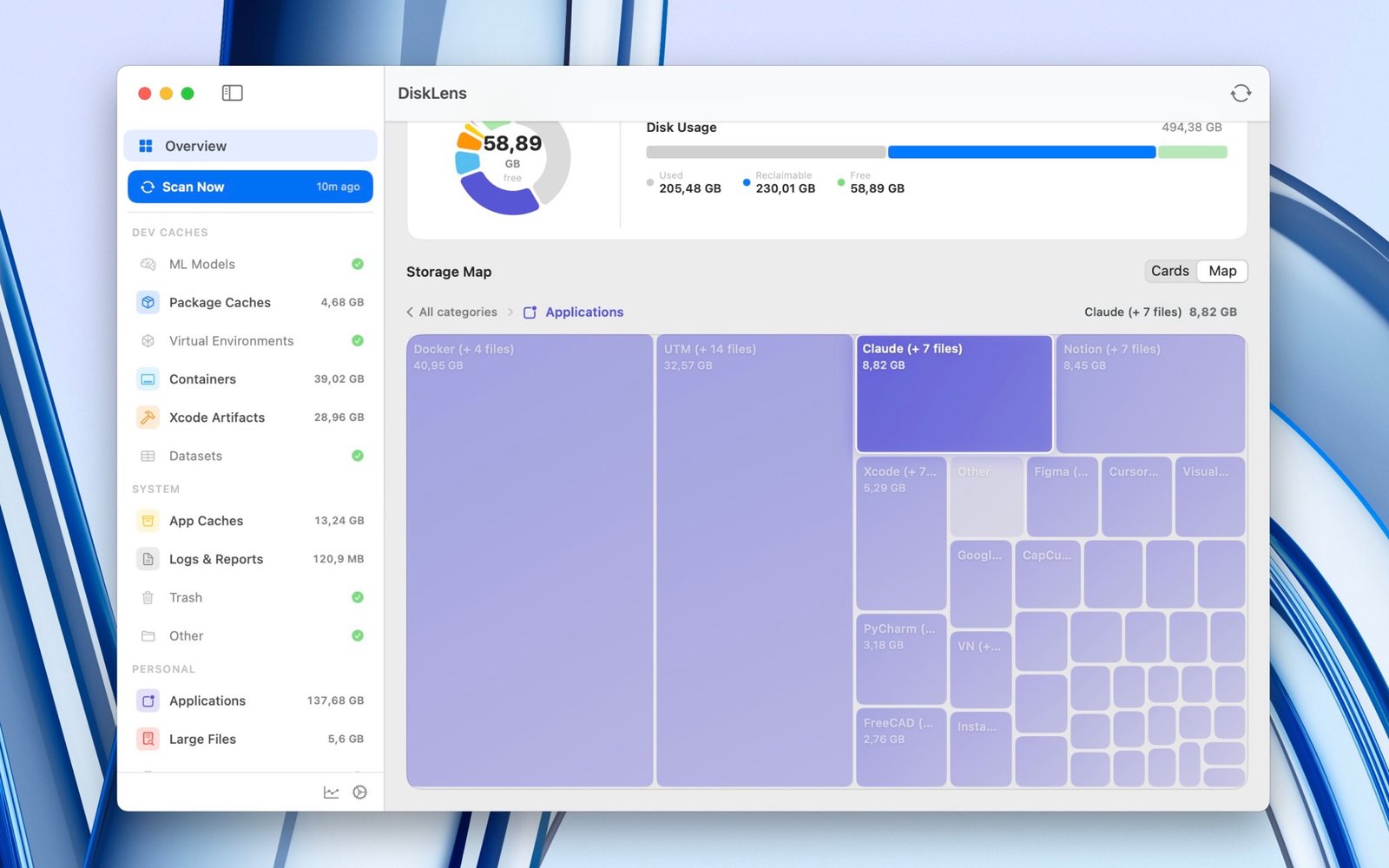The image size is (1389, 868).
Task: Click the Used 205,48 GB value
Action: point(689,188)
